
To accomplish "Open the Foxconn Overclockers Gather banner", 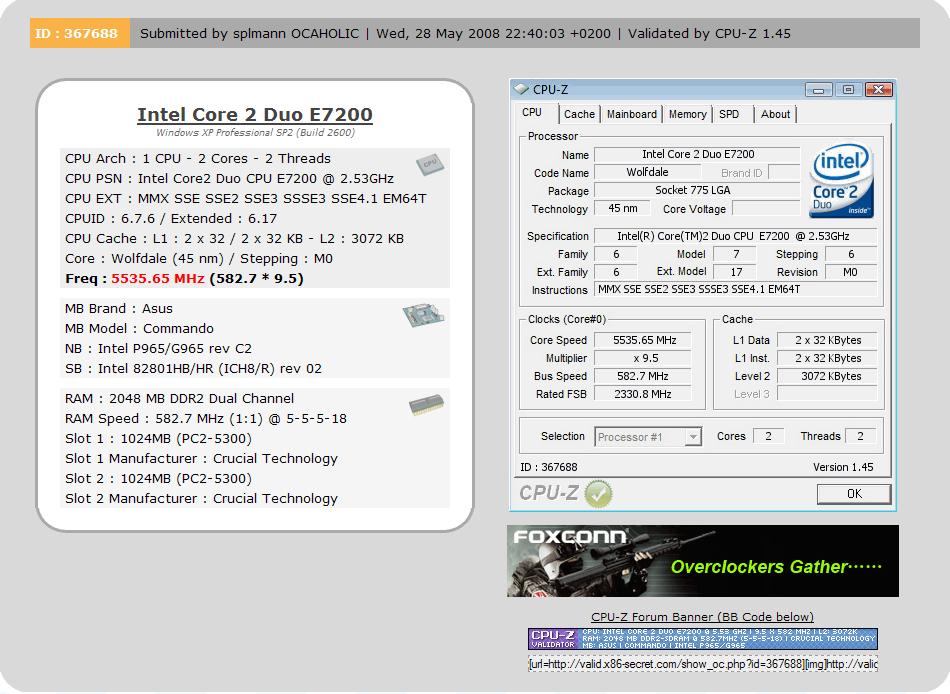I will [x=703, y=561].
